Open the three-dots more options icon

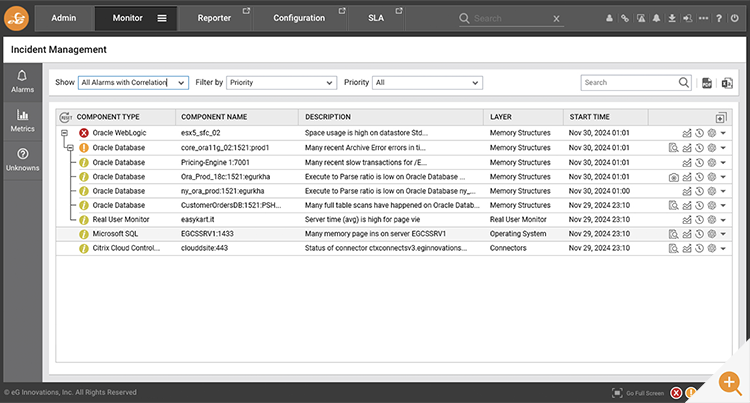[x=703, y=18]
